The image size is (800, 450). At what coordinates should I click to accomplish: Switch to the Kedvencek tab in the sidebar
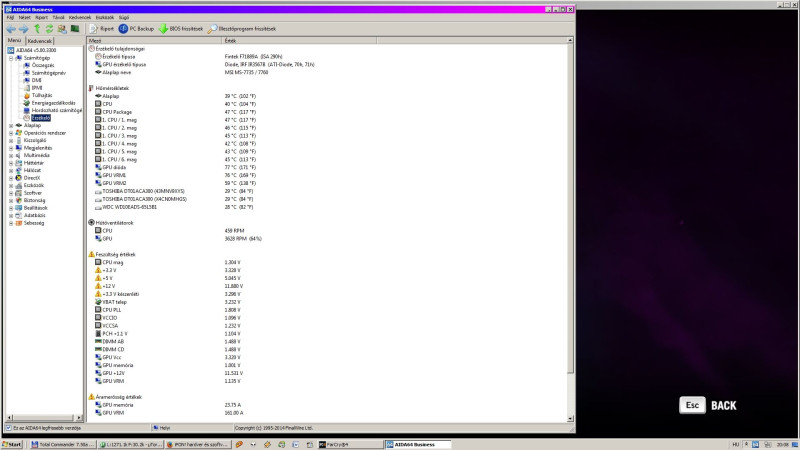click(x=40, y=41)
